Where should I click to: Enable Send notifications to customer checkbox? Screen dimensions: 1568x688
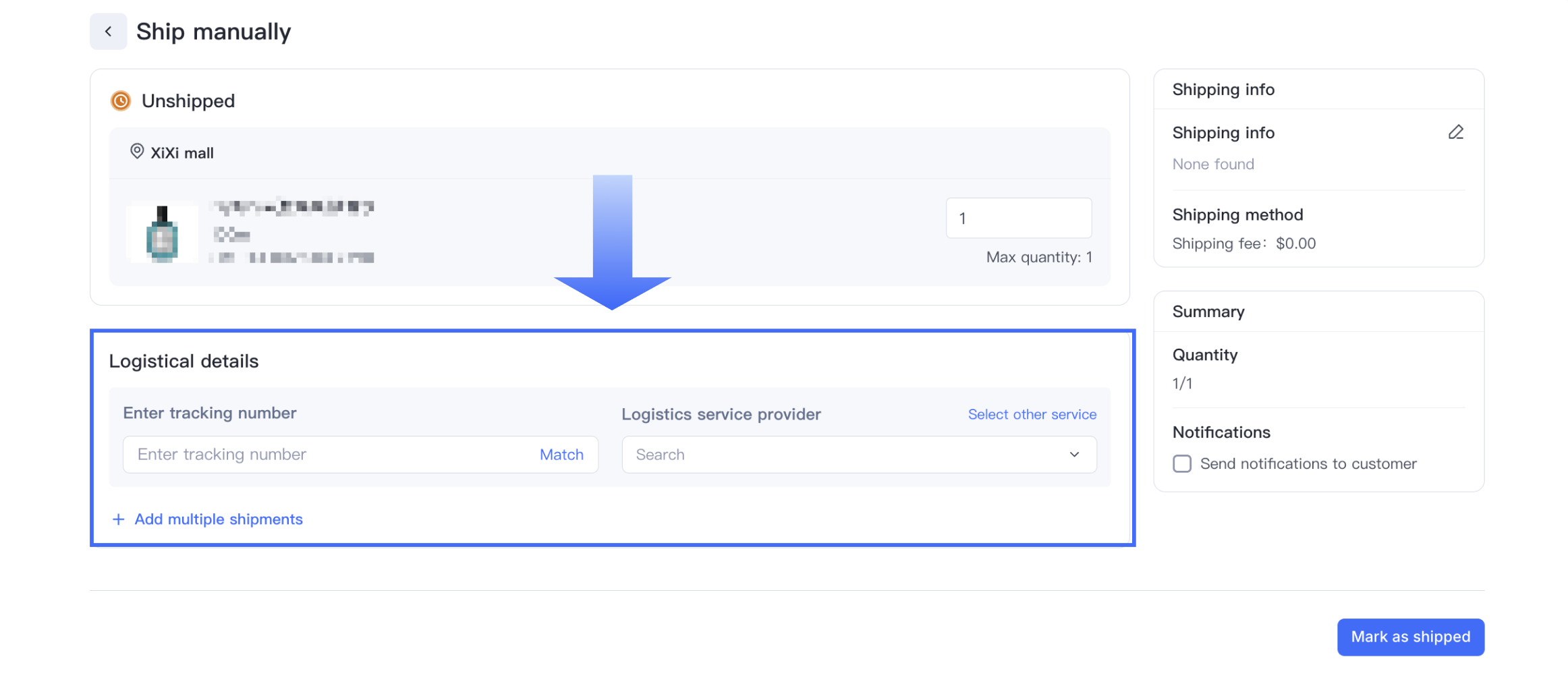tap(1182, 464)
